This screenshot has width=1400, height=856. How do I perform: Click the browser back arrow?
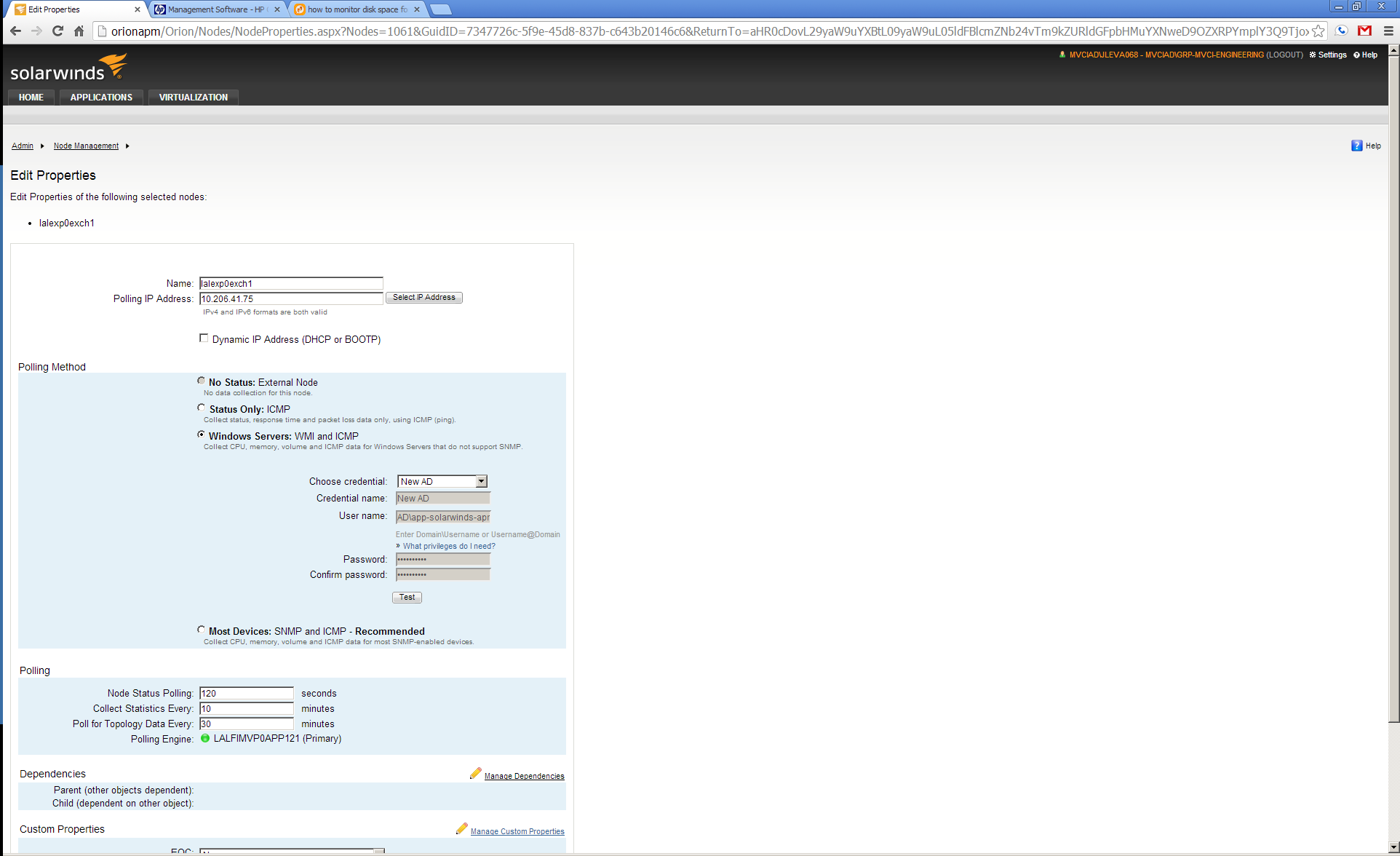pos(15,31)
